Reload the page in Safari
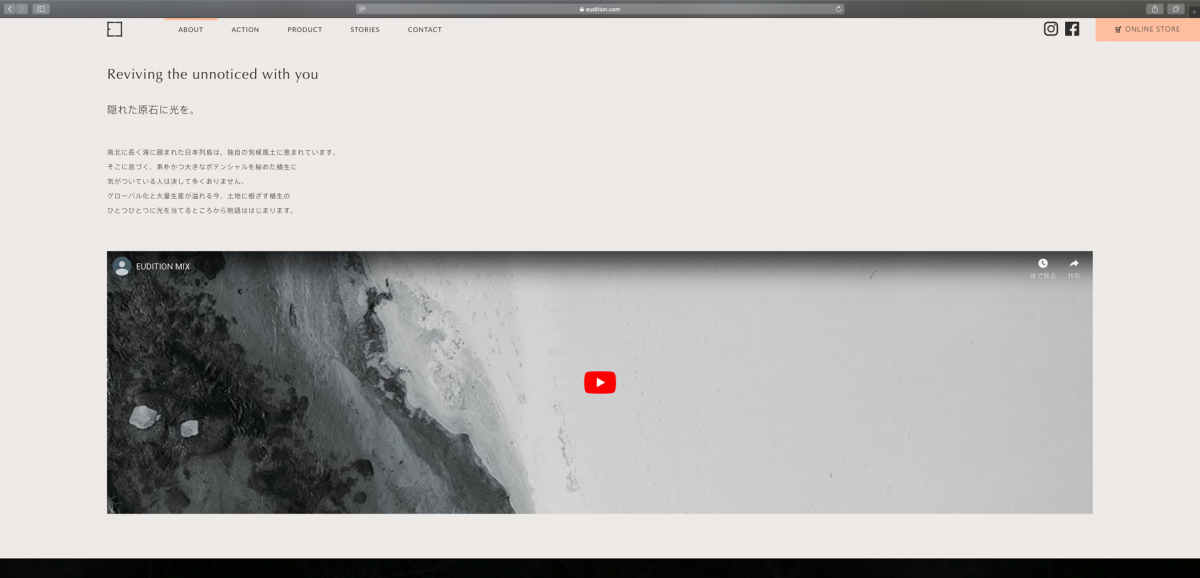 [x=838, y=9]
